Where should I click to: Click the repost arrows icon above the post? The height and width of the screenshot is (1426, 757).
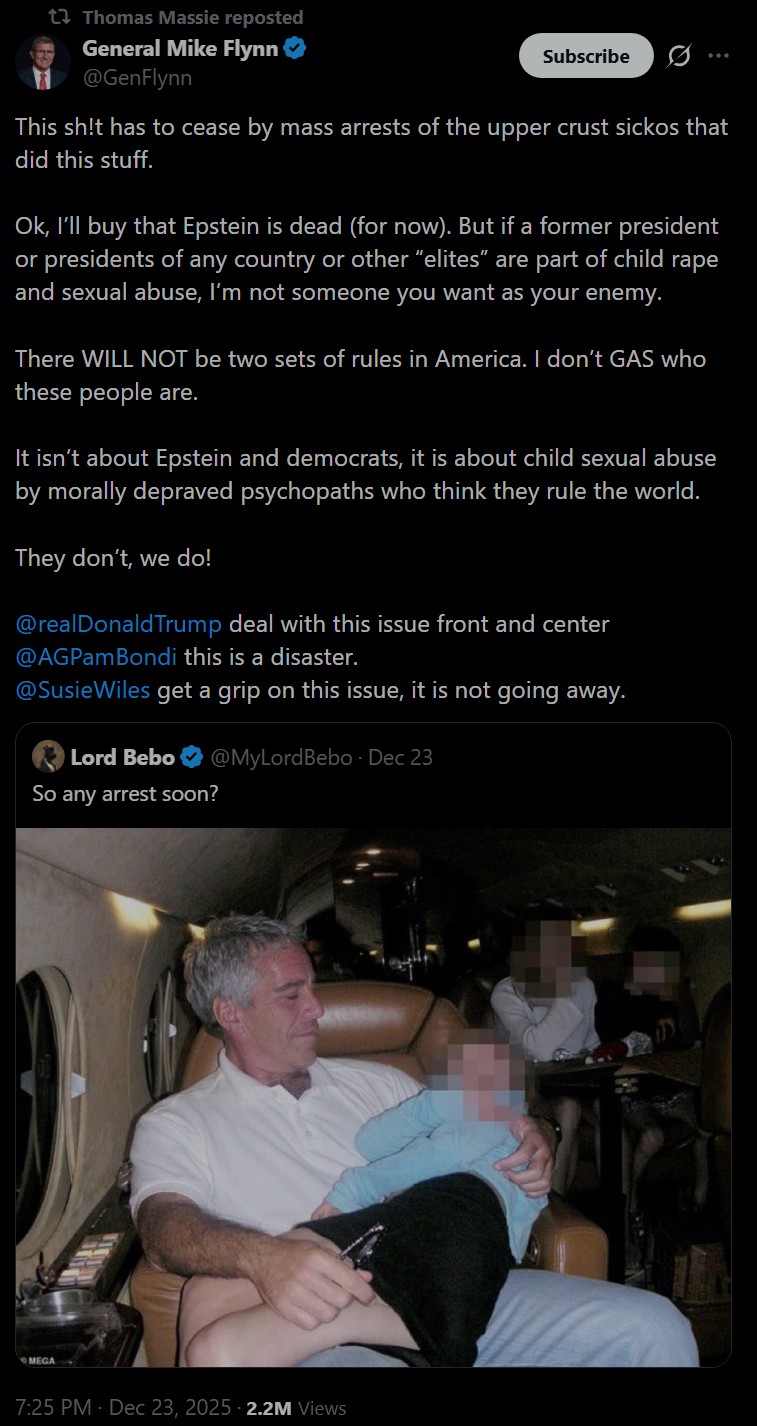(59, 17)
